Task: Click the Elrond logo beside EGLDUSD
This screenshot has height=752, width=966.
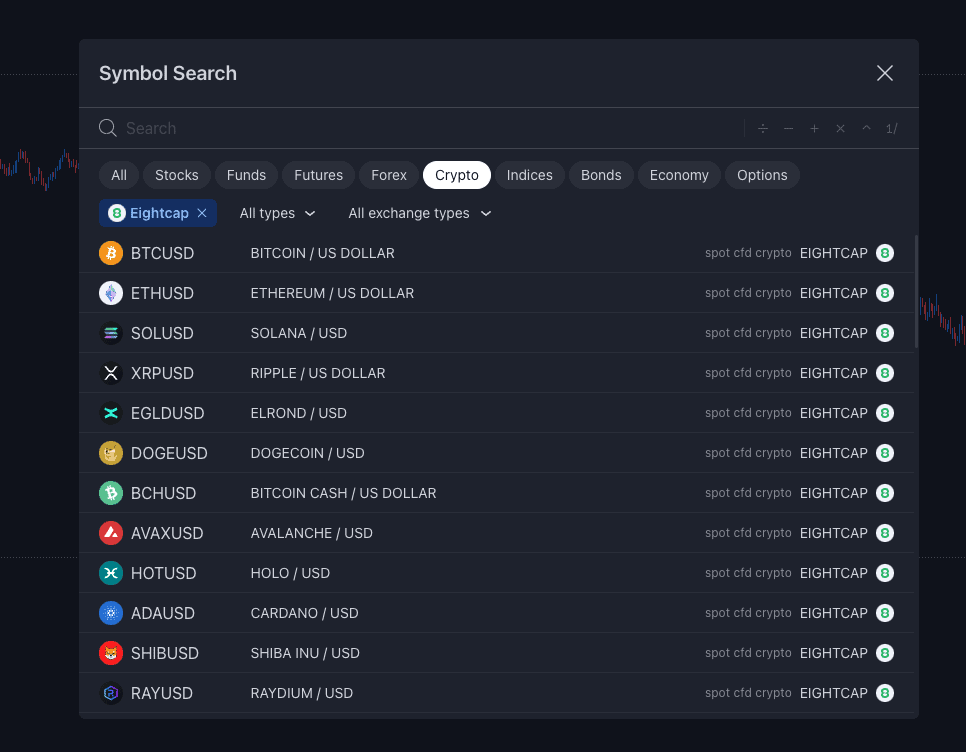Action: pos(111,413)
